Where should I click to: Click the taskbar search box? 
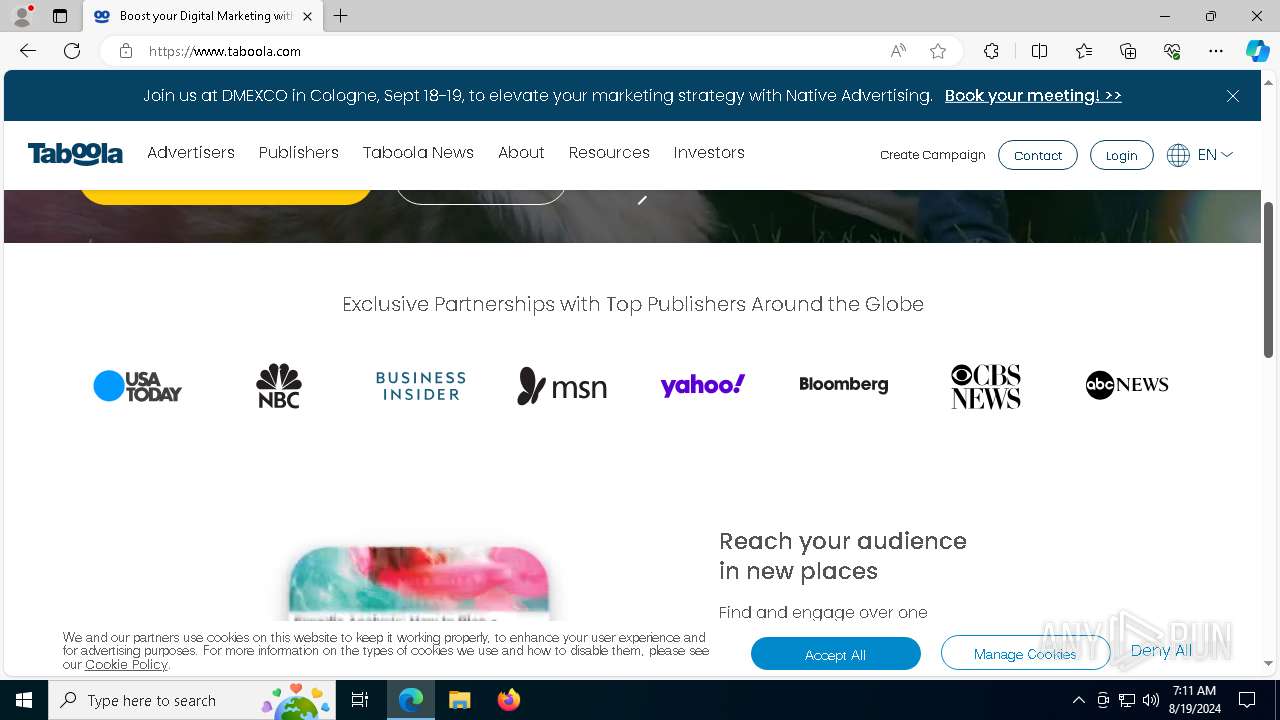click(x=193, y=700)
